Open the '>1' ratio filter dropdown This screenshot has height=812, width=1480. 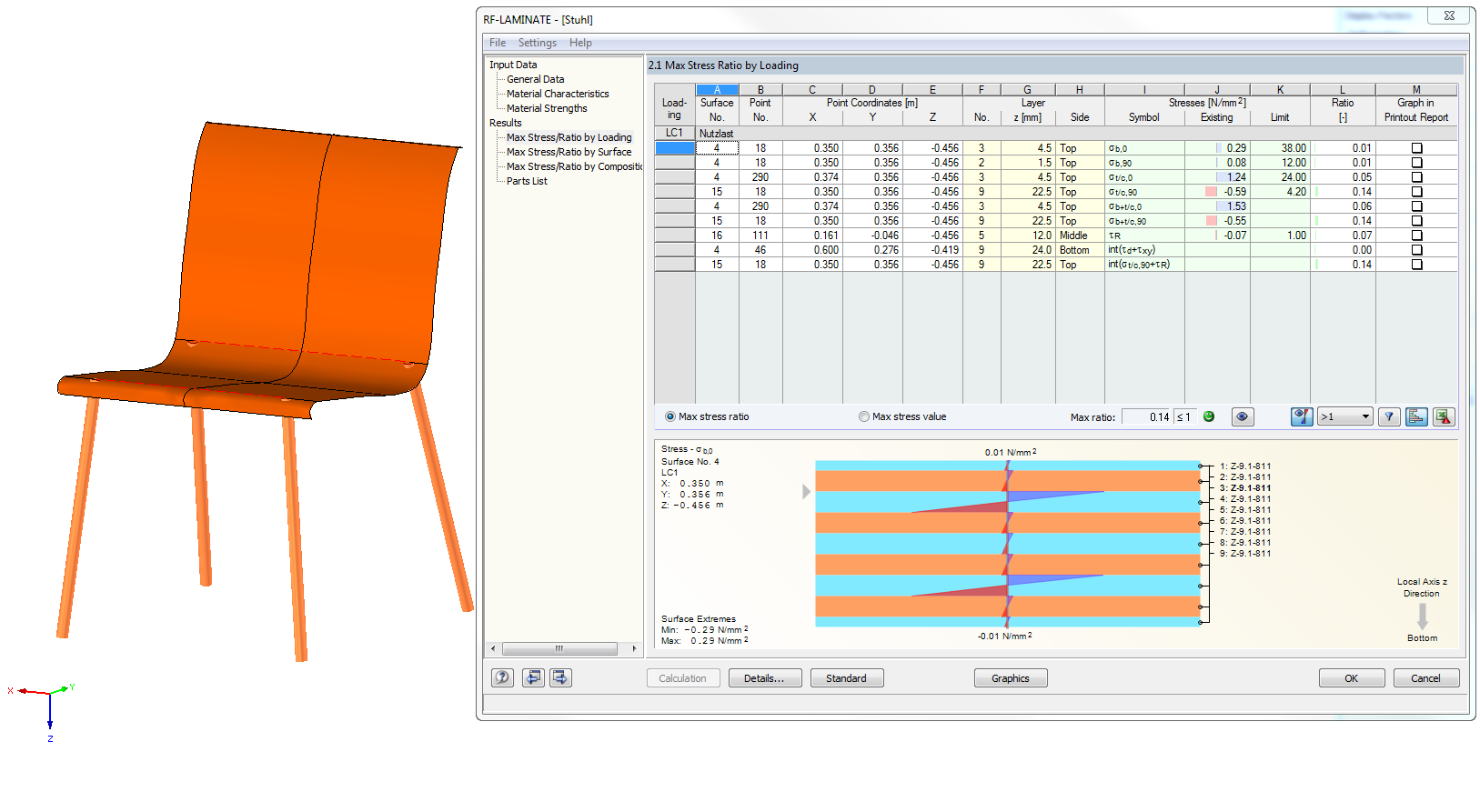pyautogui.click(x=1345, y=416)
